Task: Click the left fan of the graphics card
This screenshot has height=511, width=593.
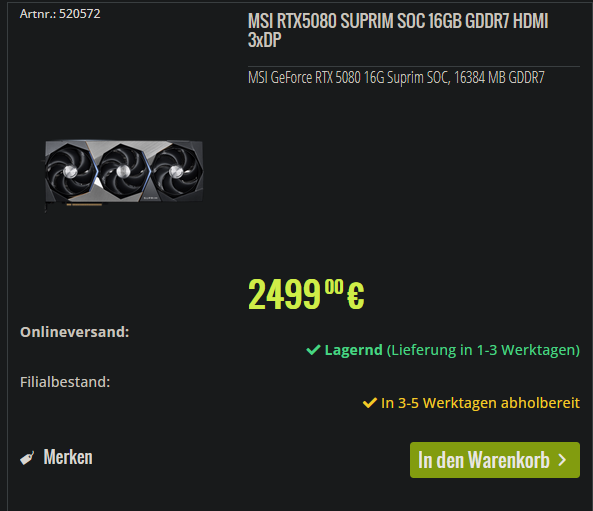Action: (70, 171)
